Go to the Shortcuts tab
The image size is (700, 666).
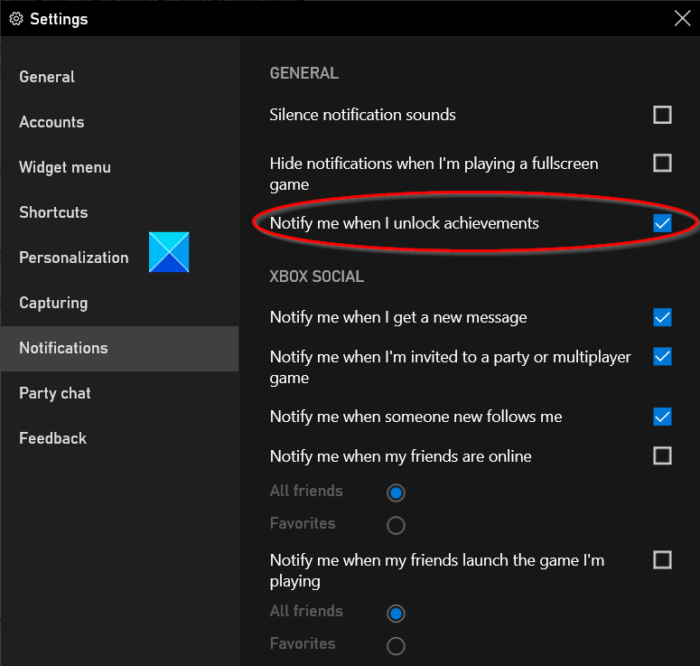point(54,212)
